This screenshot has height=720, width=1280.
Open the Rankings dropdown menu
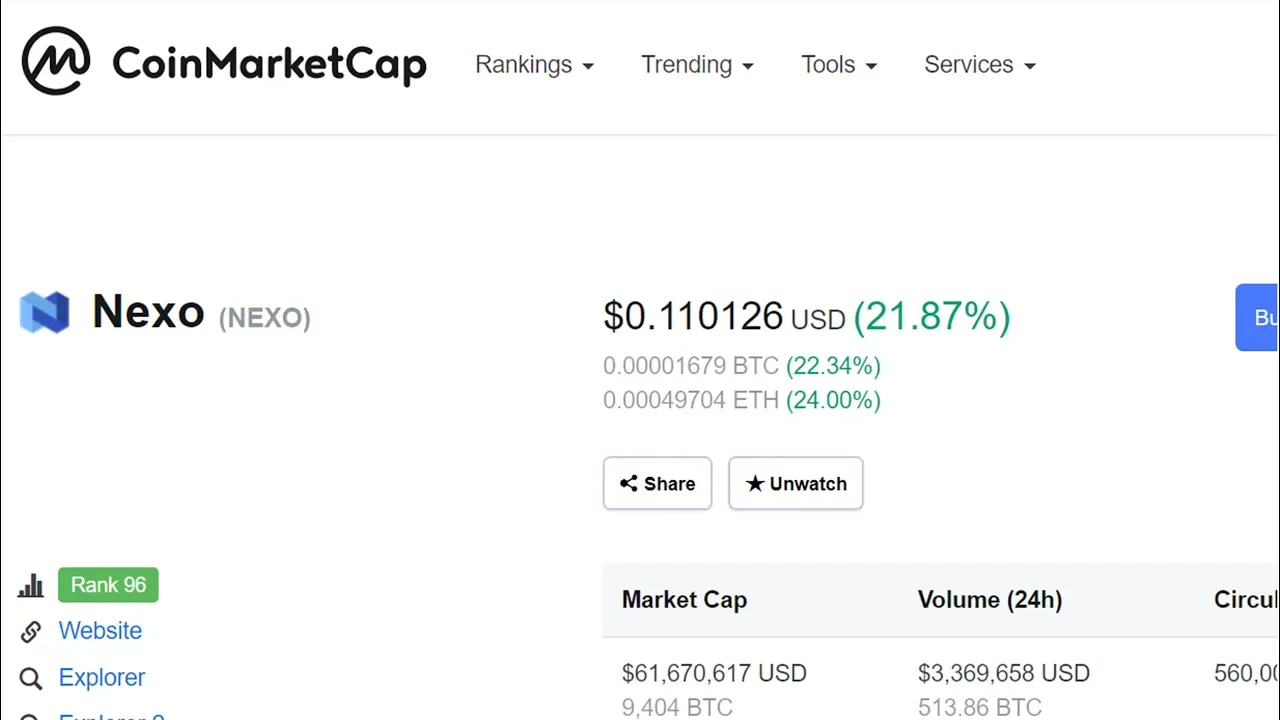534,65
